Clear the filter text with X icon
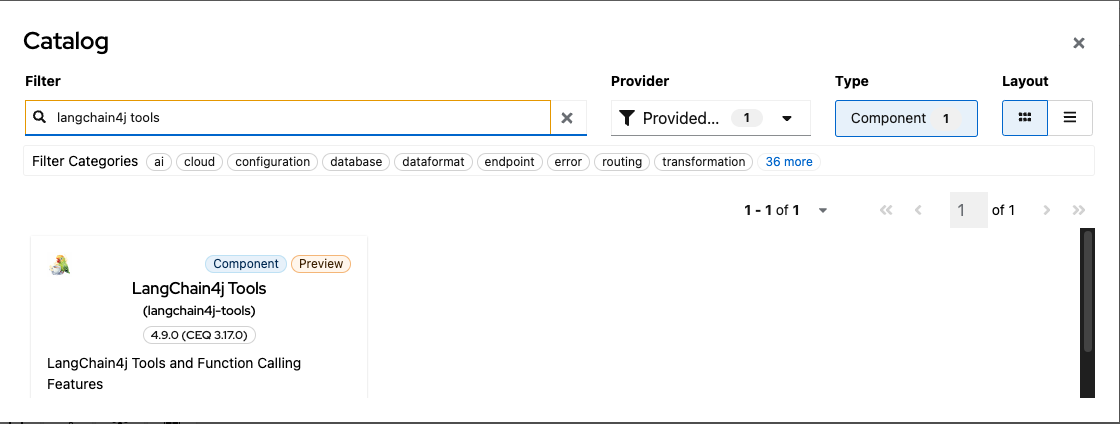Viewport: 1120px width, 424px height. [567, 118]
